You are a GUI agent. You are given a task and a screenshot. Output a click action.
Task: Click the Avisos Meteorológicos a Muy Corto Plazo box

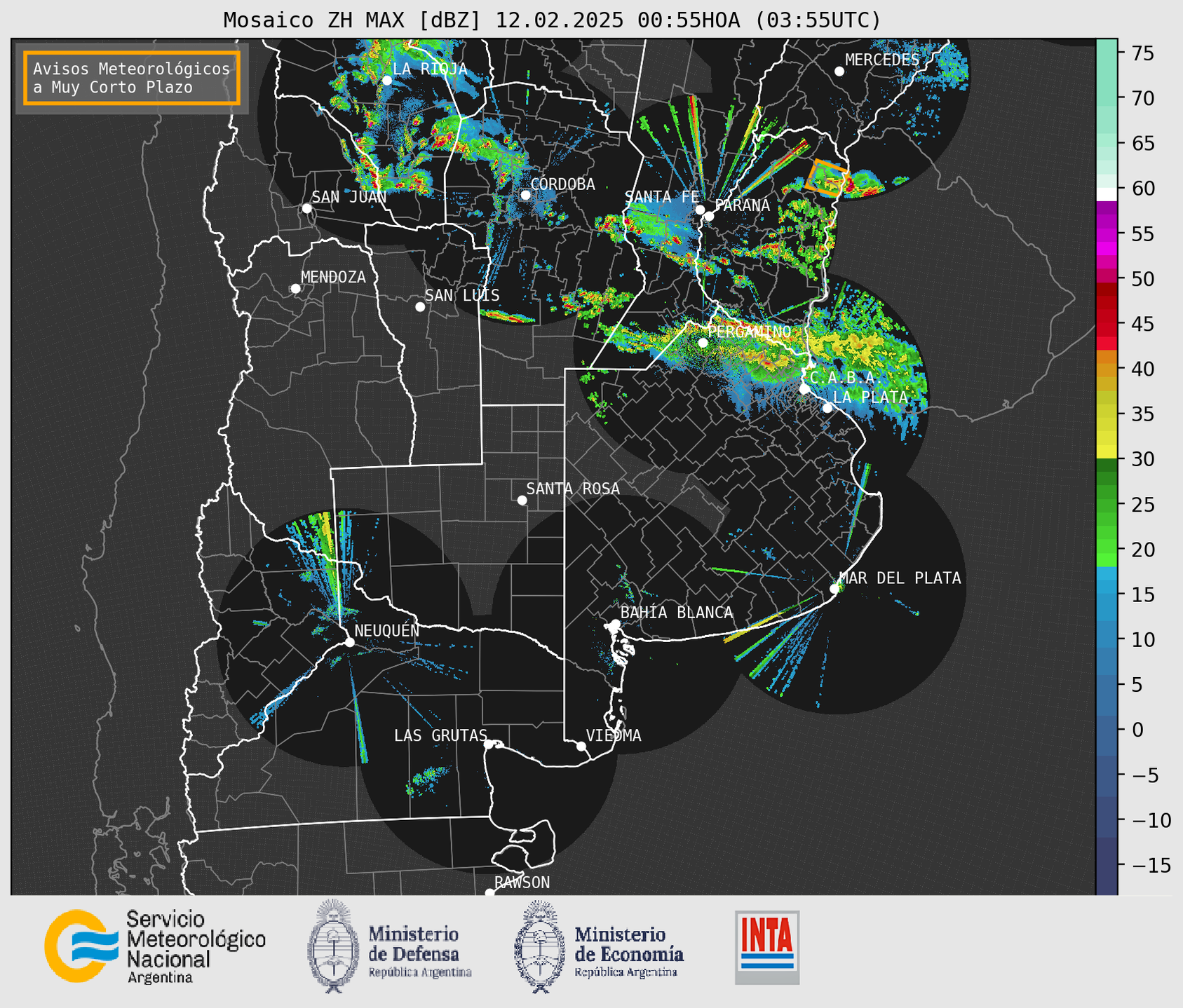point(132,78)
